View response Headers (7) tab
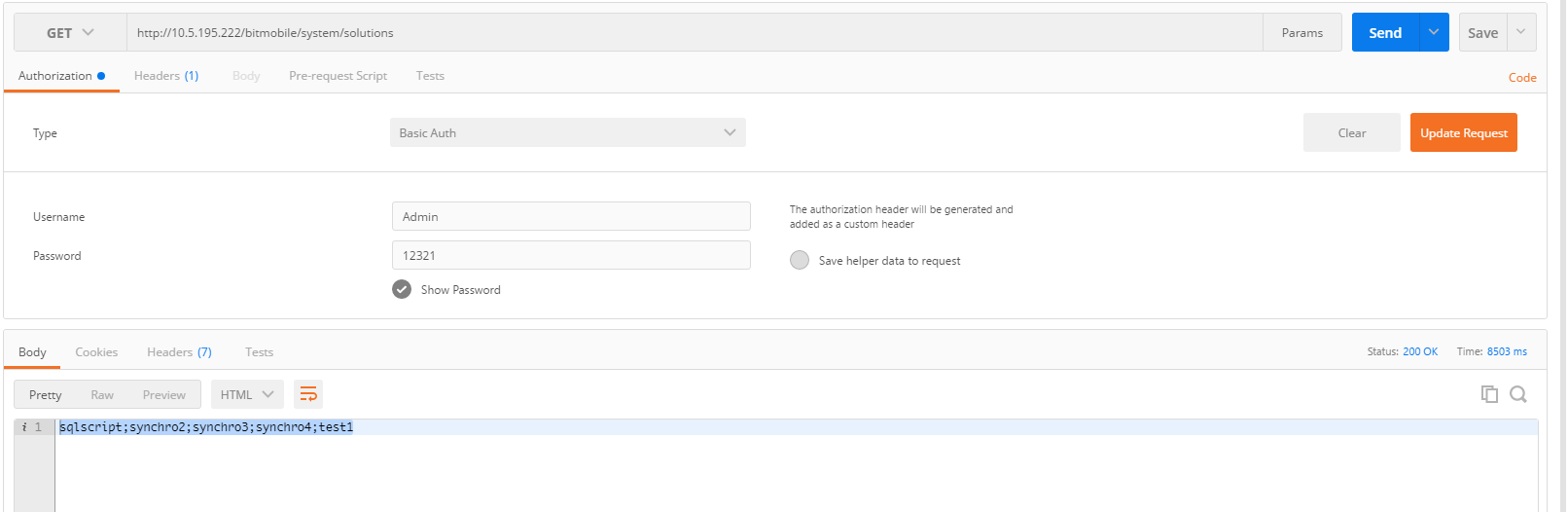Screen dimensions: 1568x512 click(179, 352)
